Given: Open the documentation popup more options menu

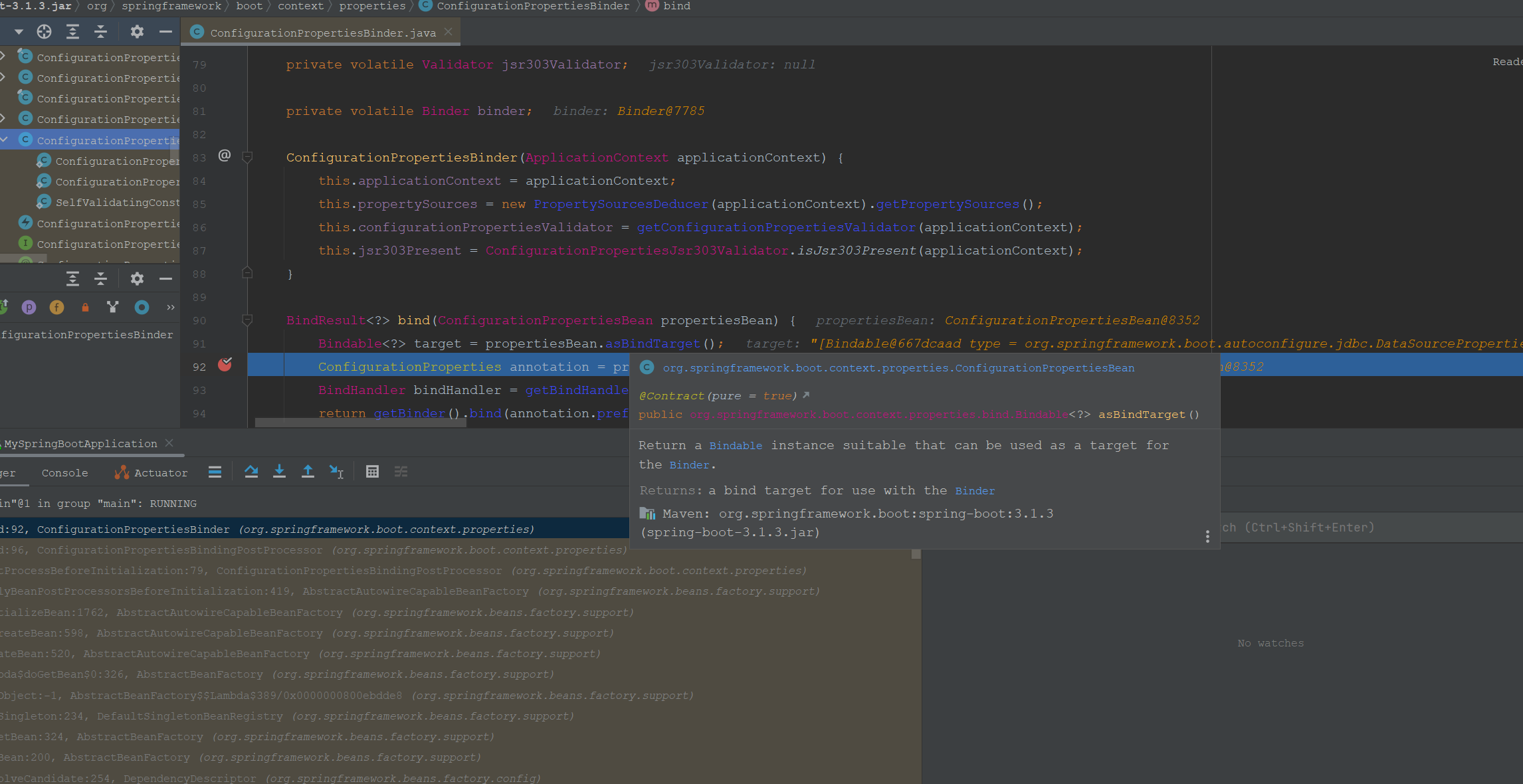Looking at the screenshot, I should tap(1207, 536).
